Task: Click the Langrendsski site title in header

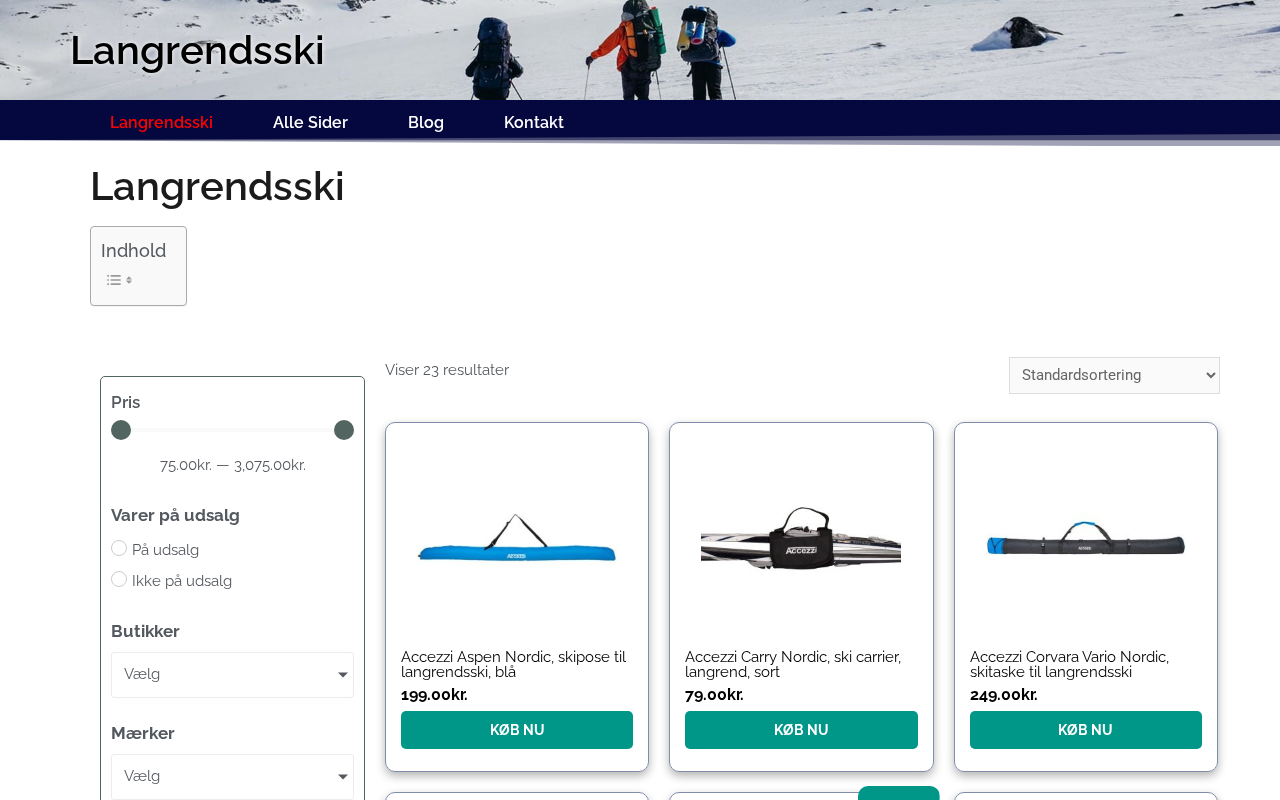Action: (x=197, y=50)
